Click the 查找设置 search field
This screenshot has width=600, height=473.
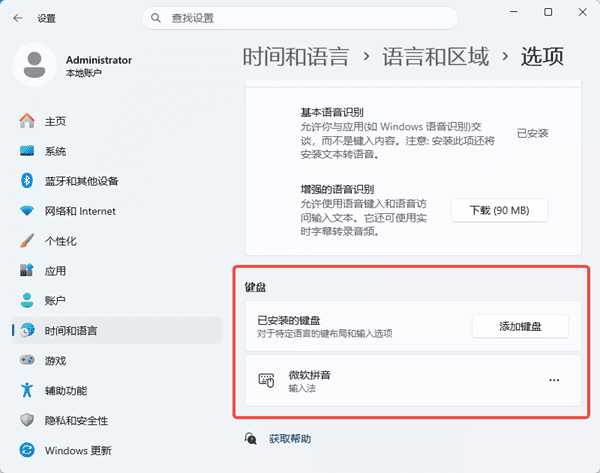pyautogui.click(x=300, y=18)
